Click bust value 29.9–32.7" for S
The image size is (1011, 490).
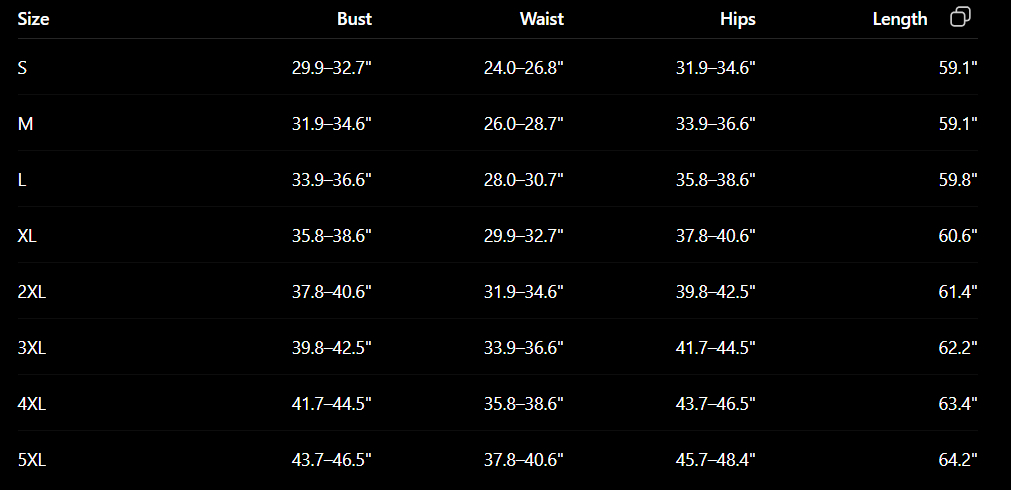[332, 68]
